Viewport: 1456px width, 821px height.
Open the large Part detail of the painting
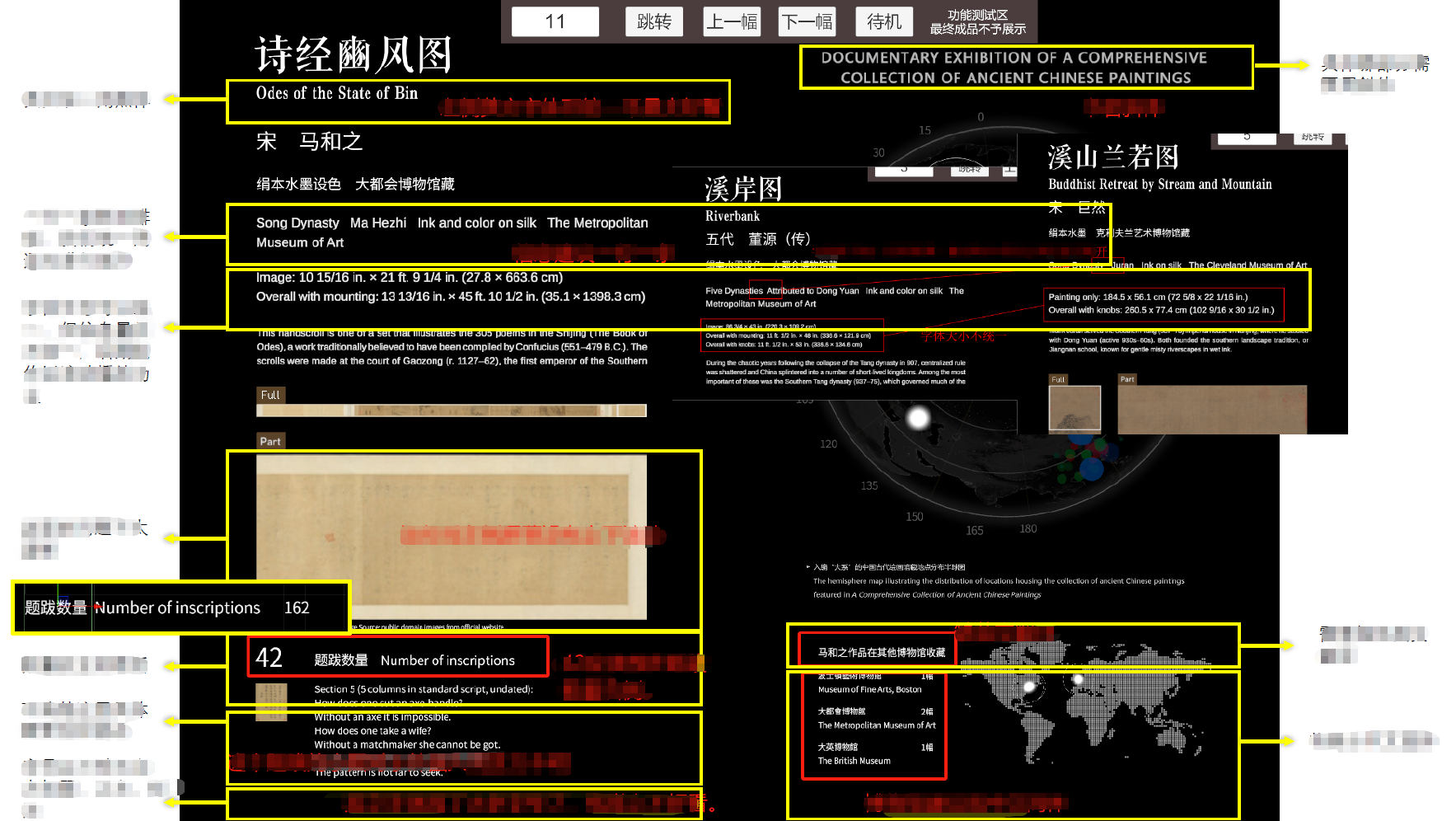pos(452,537)
